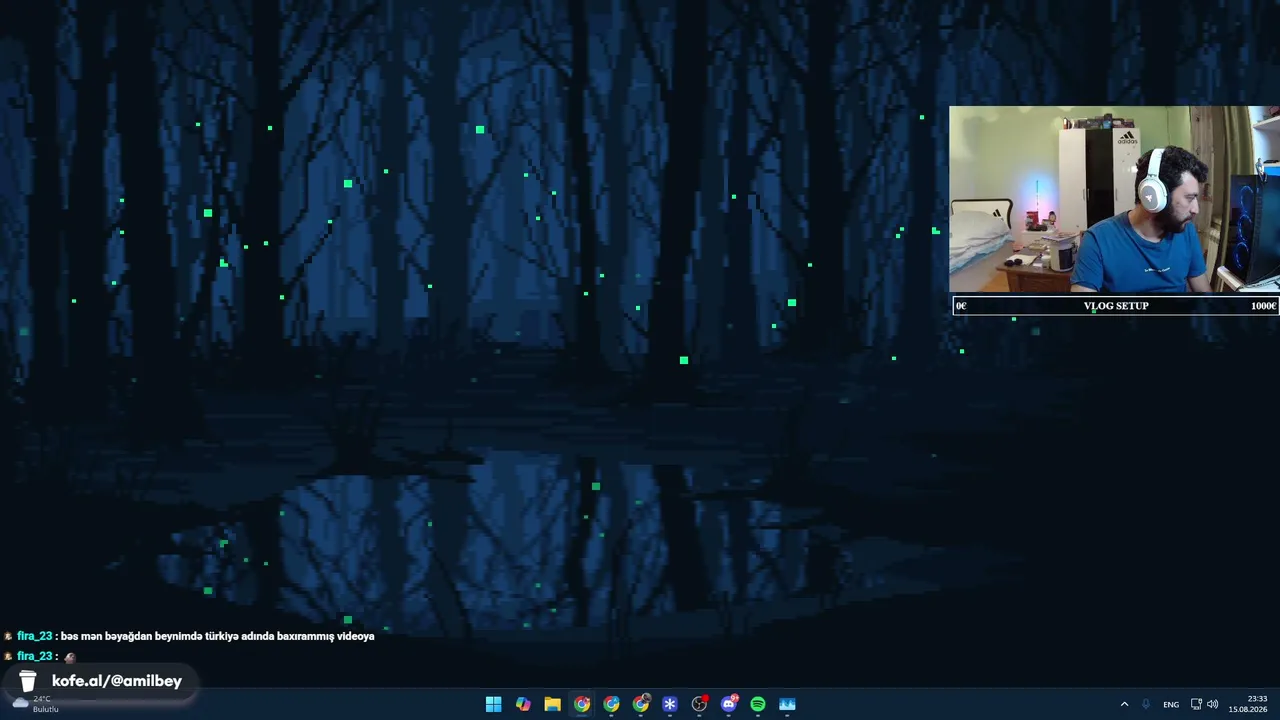This screenshot has height=720, width=1280.
Task: Switch to OBS Studio in the taskbar
Action: [x=699, y=704]
